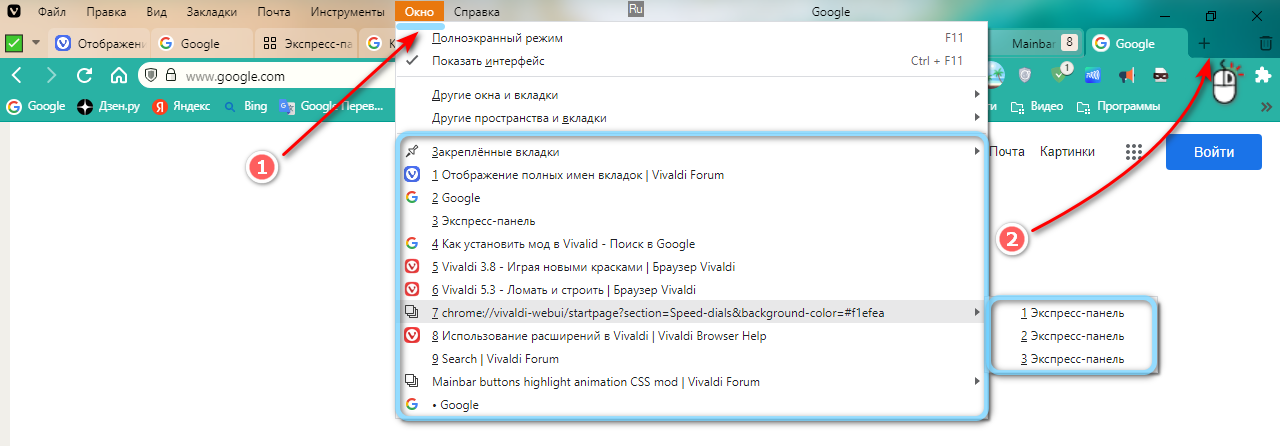
Task: Click the blue card extension icon
Action: click(1093, 75)
